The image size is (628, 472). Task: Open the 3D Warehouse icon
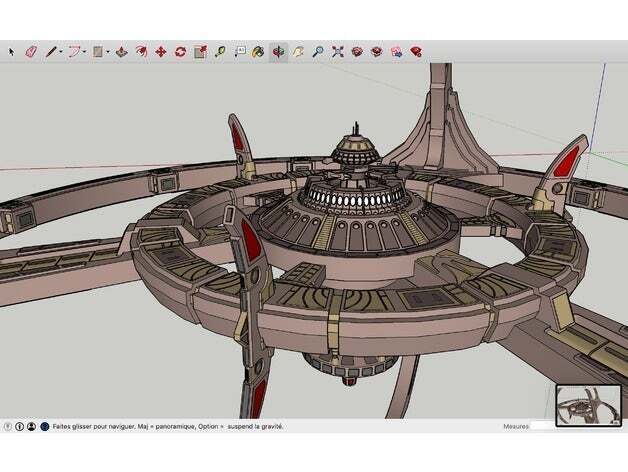[x=357, y=52]
